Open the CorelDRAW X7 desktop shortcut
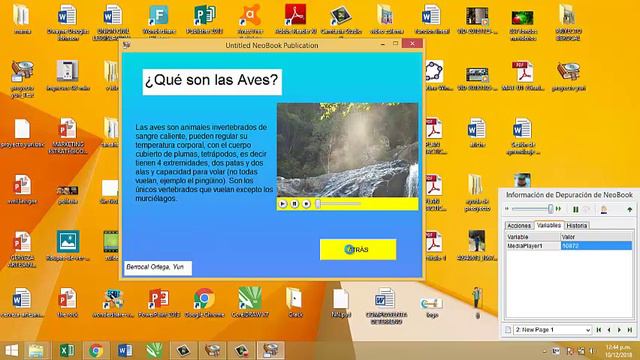Viewport: 640px width, 360px height. [250, 303]
